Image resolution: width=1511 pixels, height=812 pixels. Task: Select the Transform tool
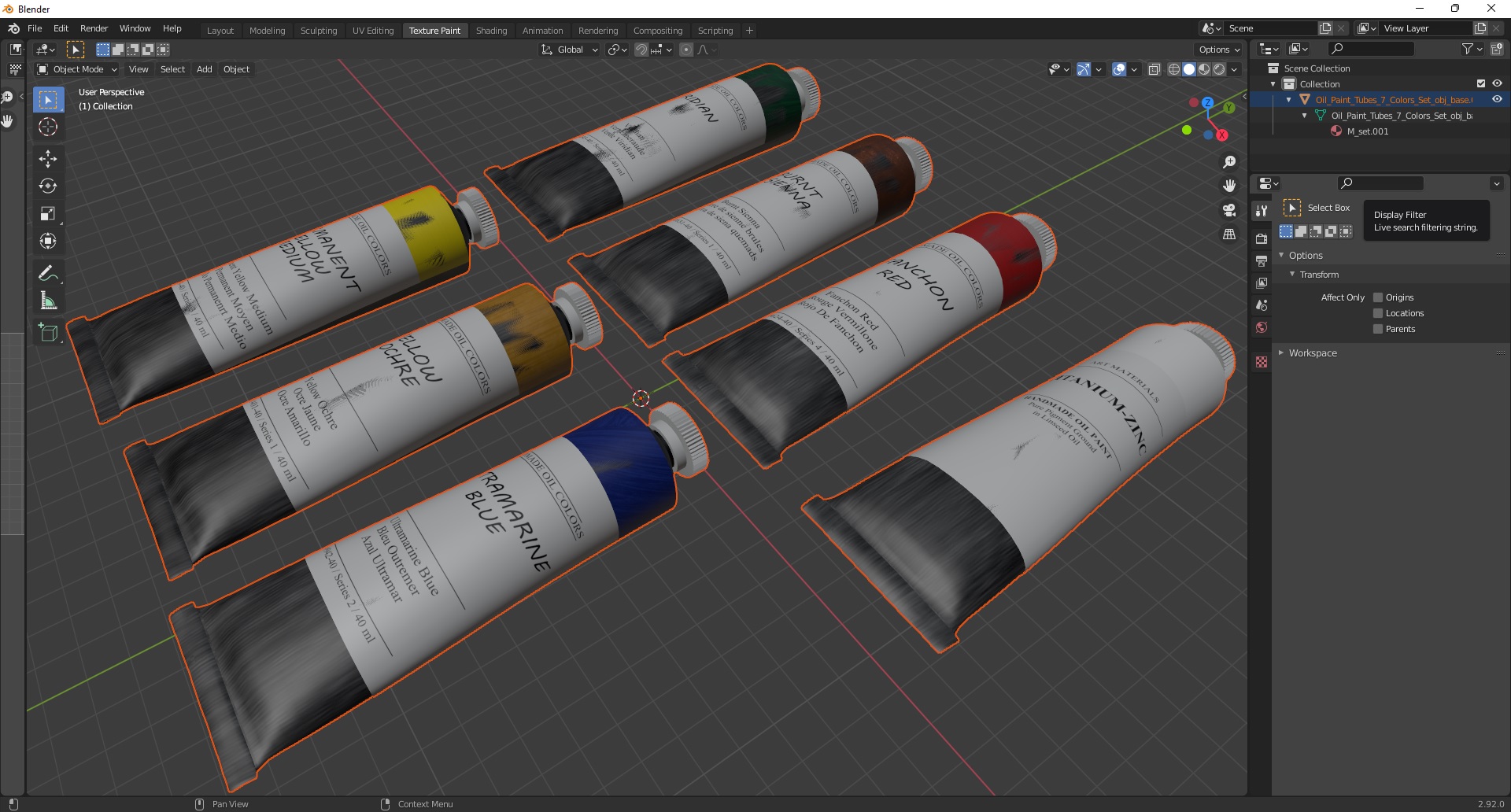[48, 242]
